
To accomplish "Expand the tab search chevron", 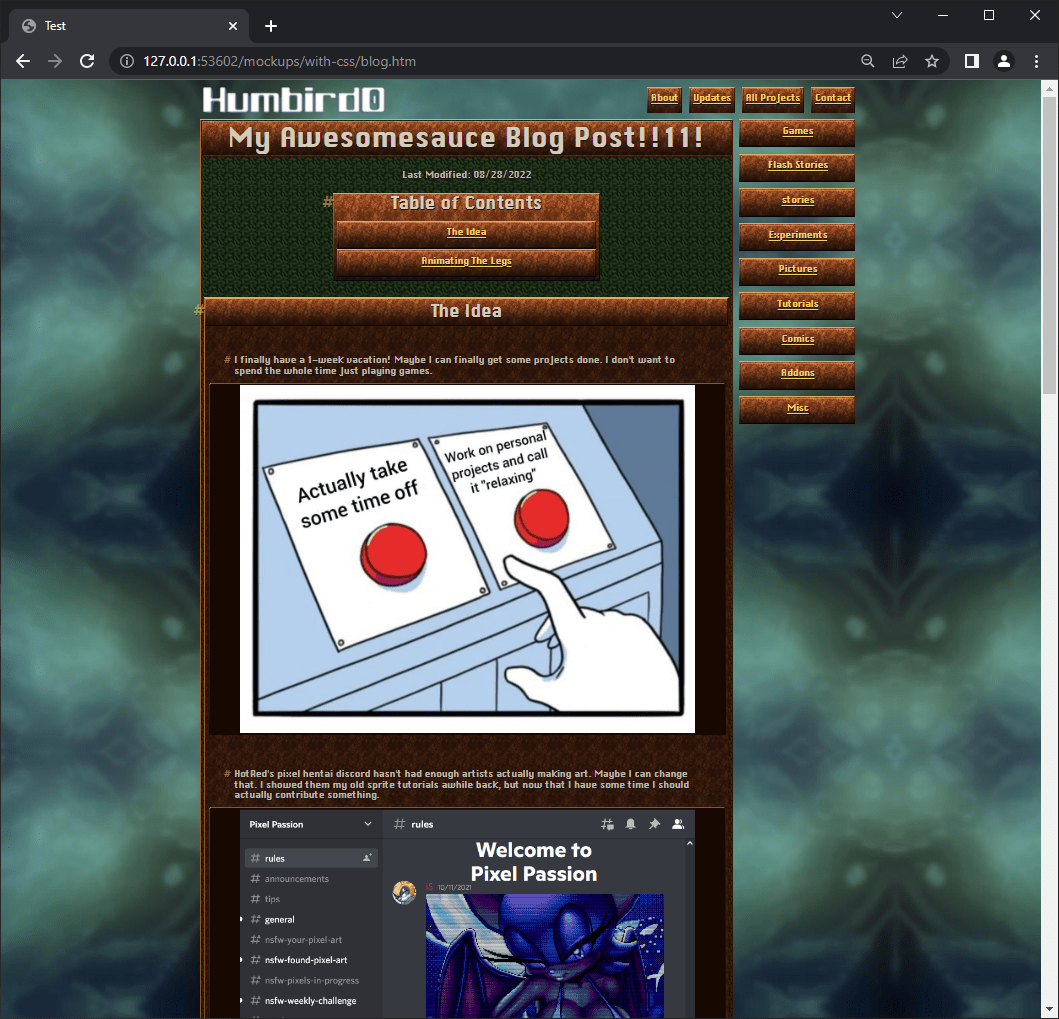I will (896, 15).
